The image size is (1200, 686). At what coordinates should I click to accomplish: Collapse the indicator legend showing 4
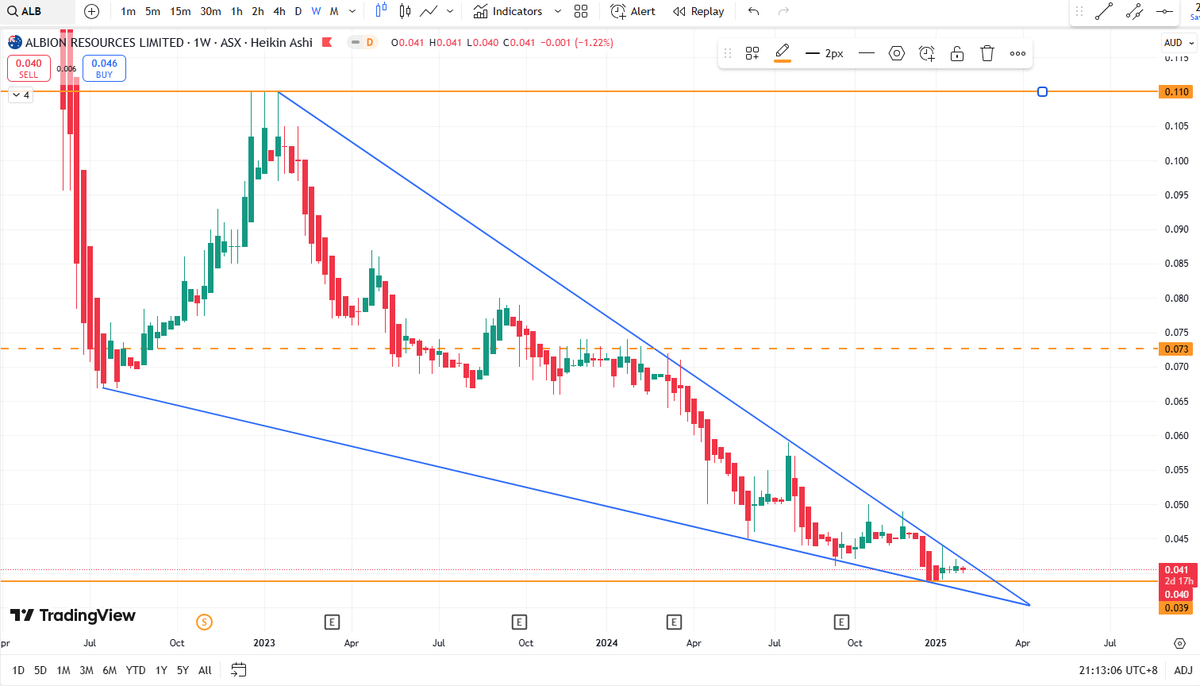pos(21,95)
